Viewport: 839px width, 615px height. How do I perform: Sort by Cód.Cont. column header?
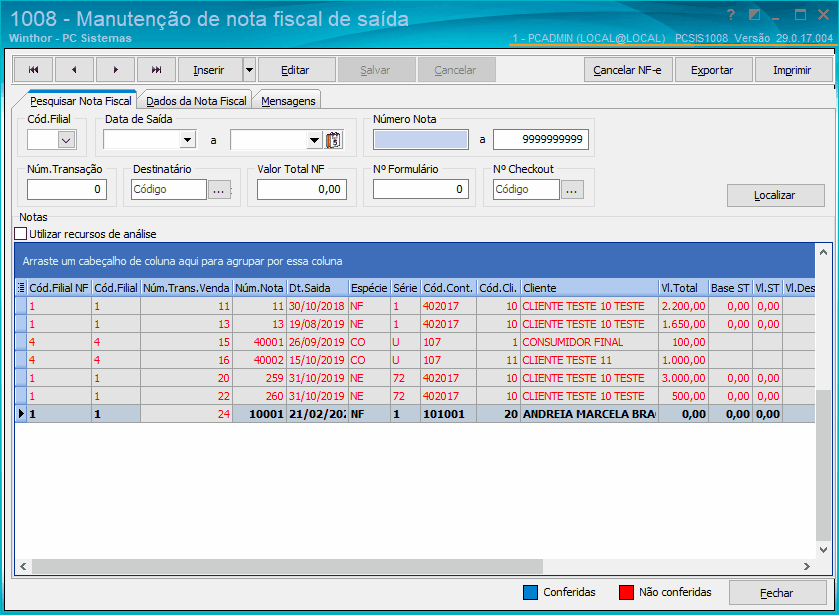[448, 288]
